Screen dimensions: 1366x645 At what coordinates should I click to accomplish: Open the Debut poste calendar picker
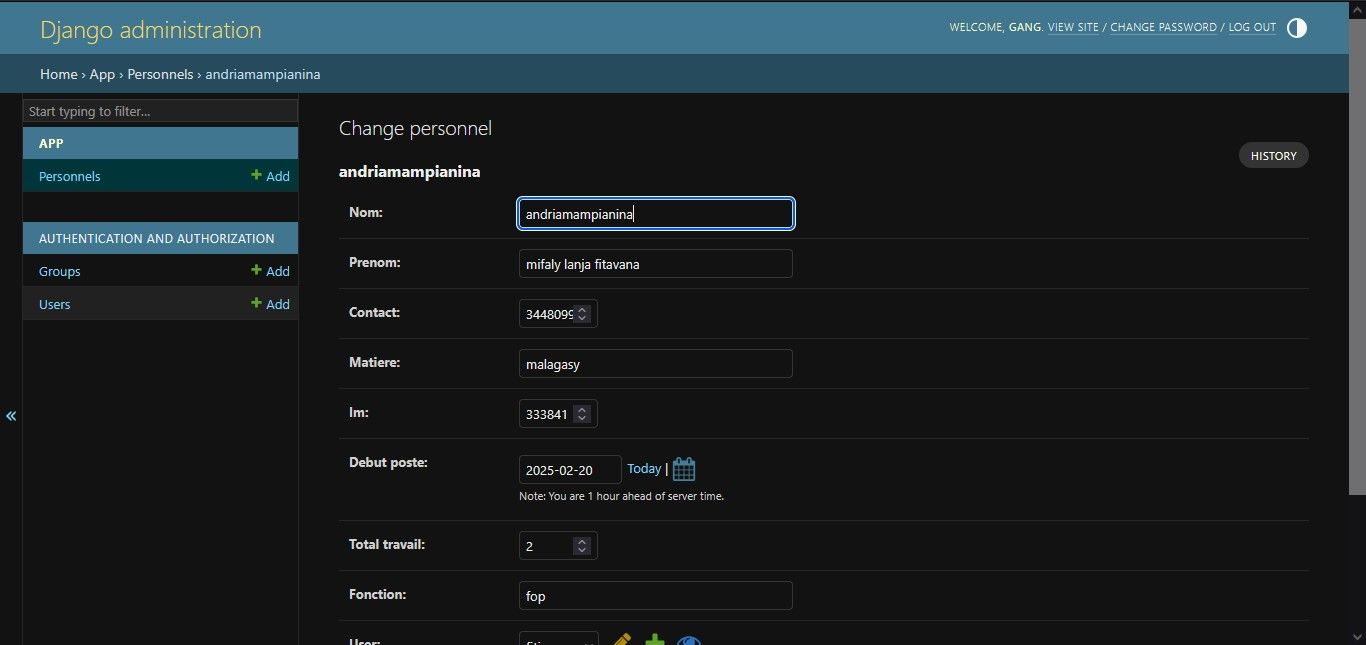pos(684,469)
